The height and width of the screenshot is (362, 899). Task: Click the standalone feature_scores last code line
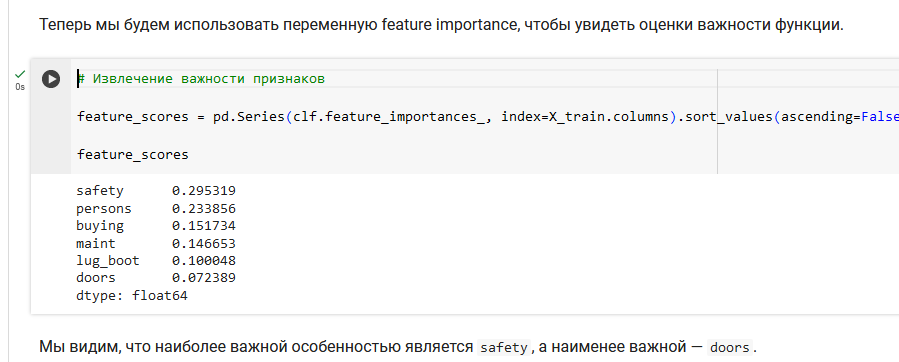pyautogui.click(x=132, y=155)
